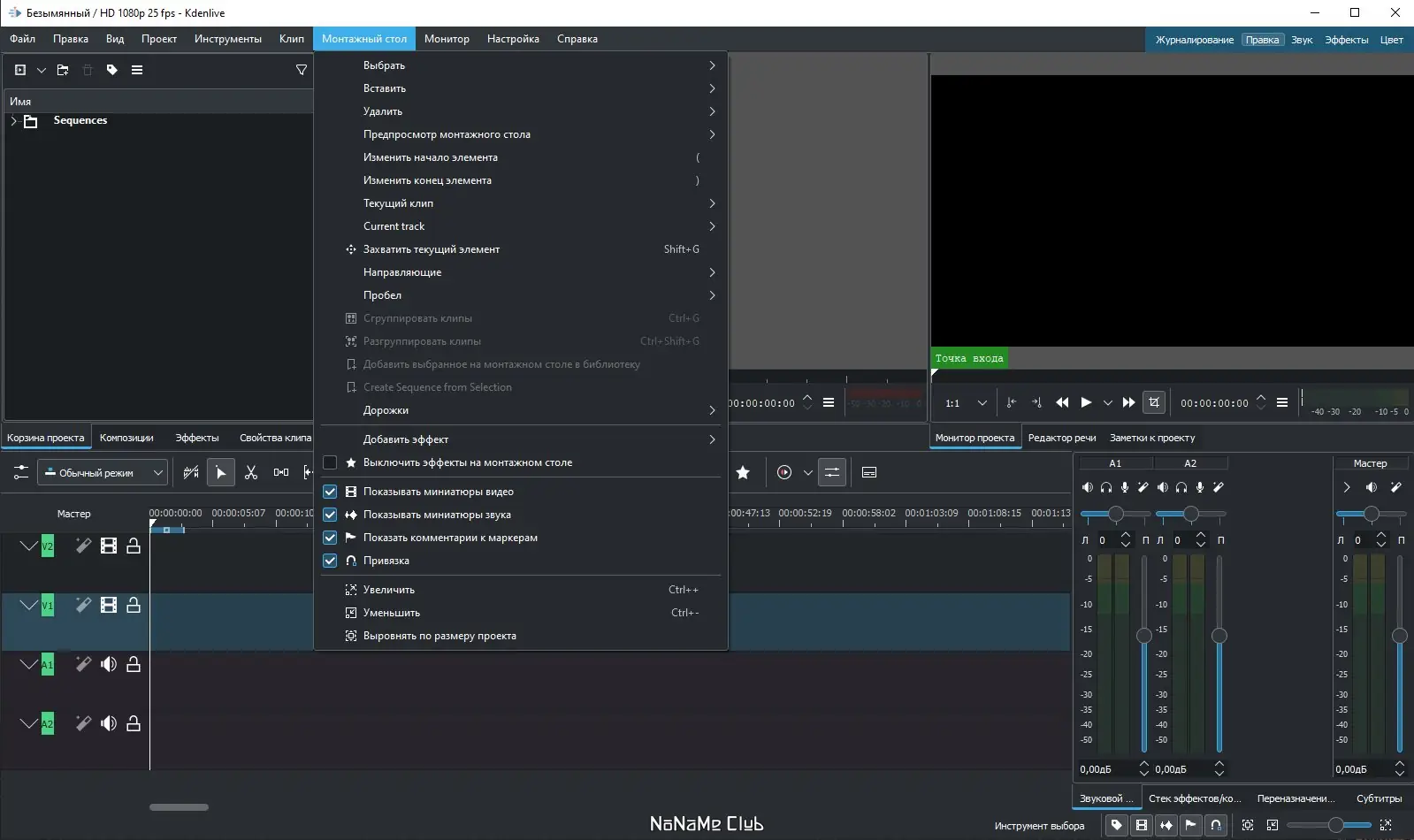Expand the Sequences folder
This screenshot has width=1414, height=840.
13,121
